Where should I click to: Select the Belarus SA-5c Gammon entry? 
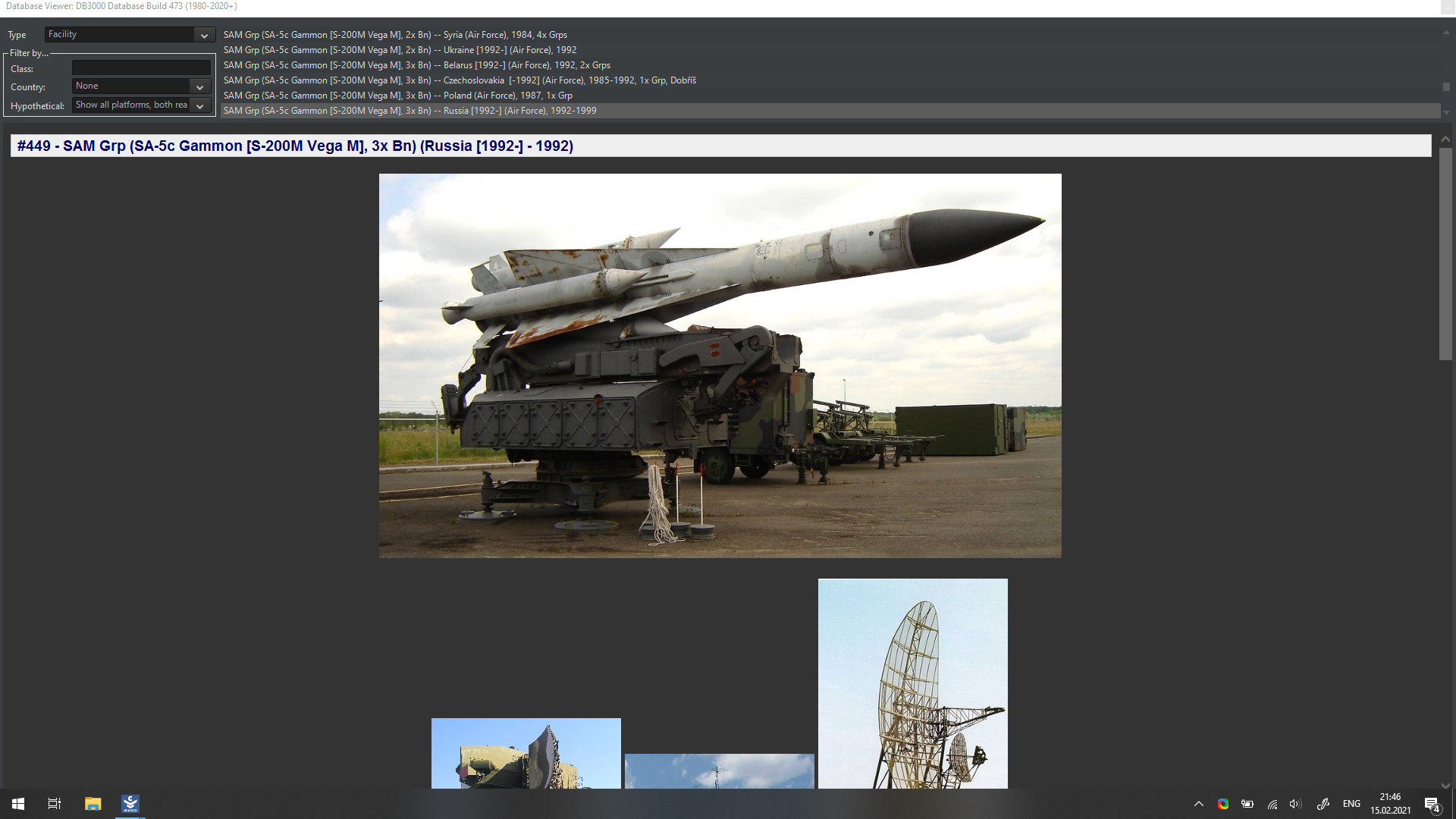coord(417,65)
